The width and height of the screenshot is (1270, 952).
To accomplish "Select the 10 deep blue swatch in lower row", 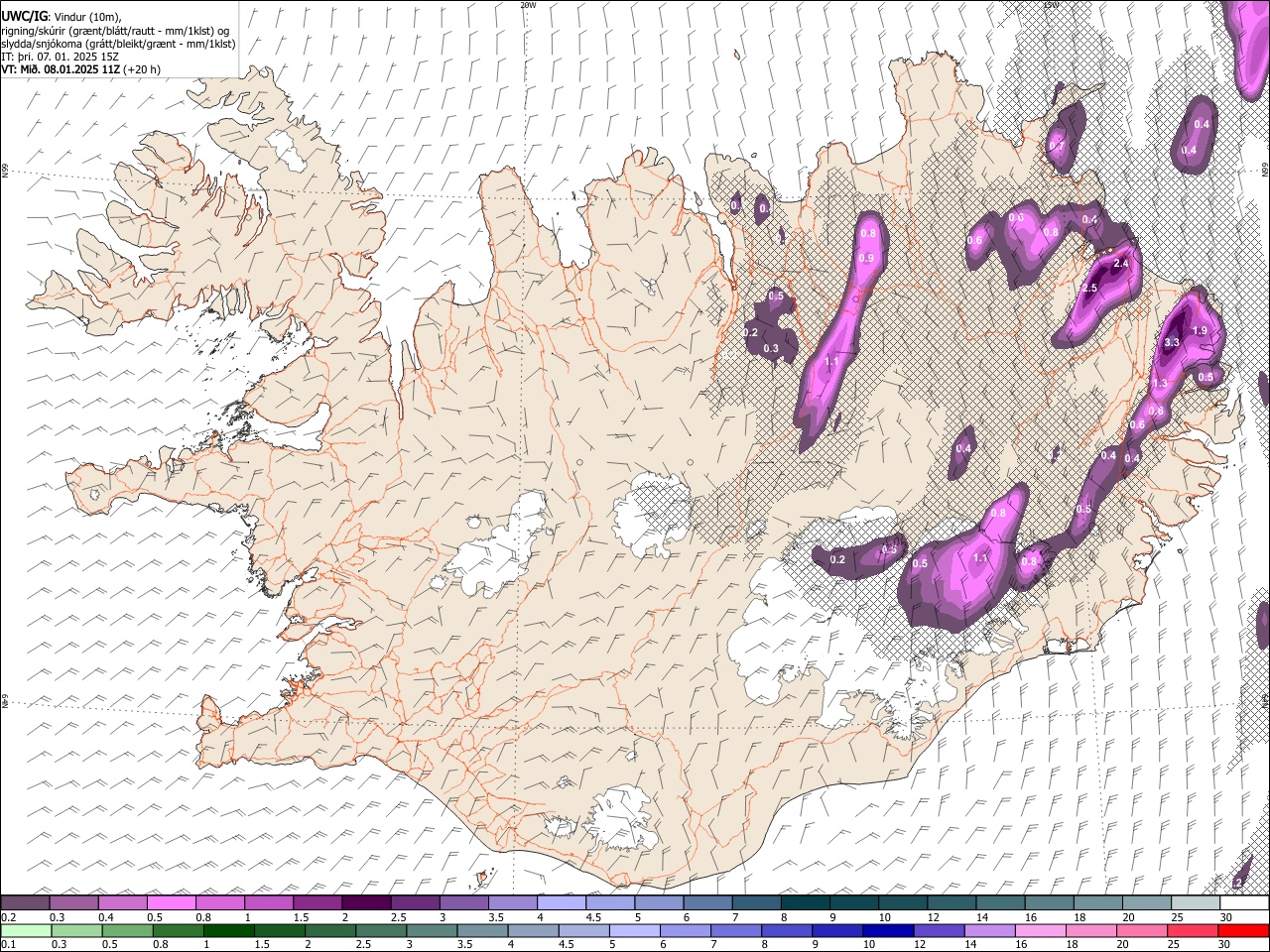I will point(887,930).
